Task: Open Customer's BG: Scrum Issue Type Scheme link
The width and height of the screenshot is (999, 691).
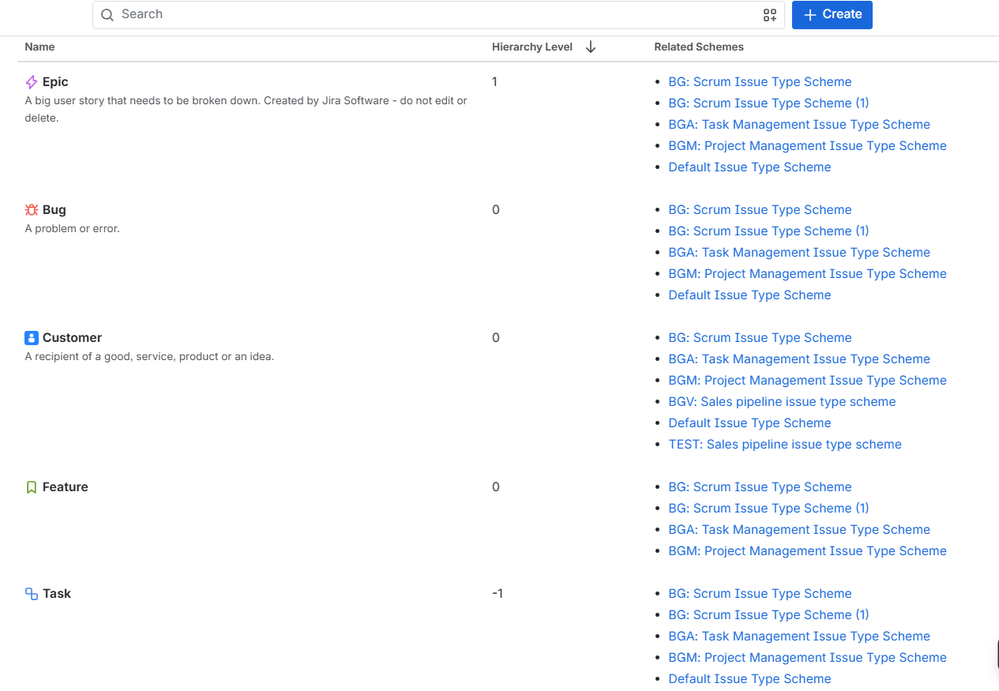Action: tap(759, 338)
